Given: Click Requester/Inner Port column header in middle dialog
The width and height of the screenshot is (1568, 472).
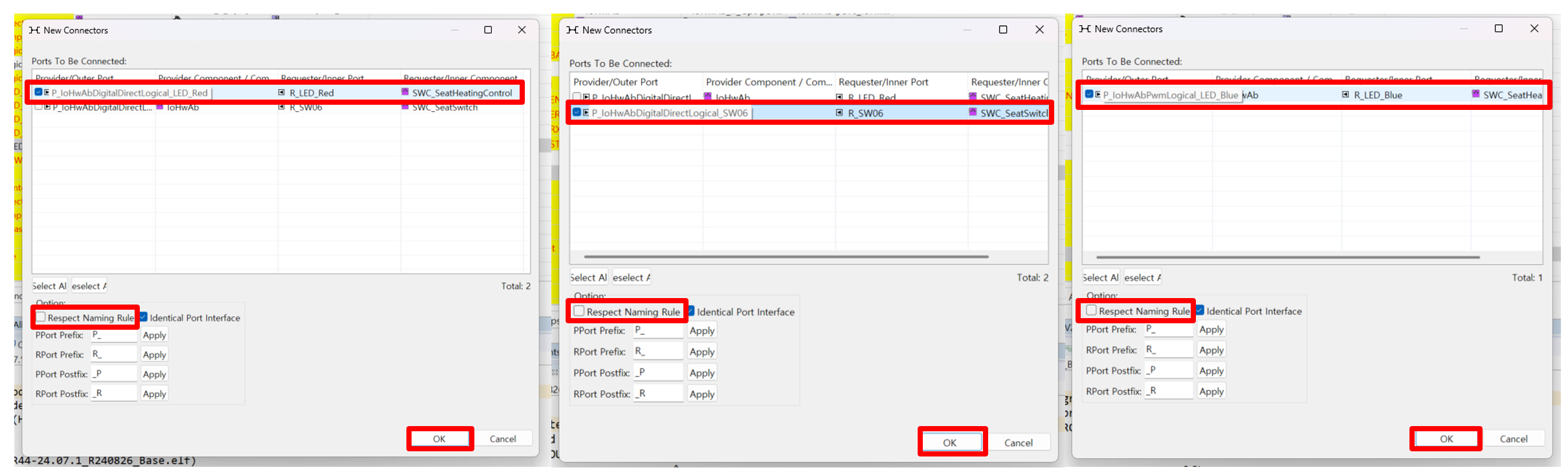Looking at the screenshot, I should (x=883, y=82).
